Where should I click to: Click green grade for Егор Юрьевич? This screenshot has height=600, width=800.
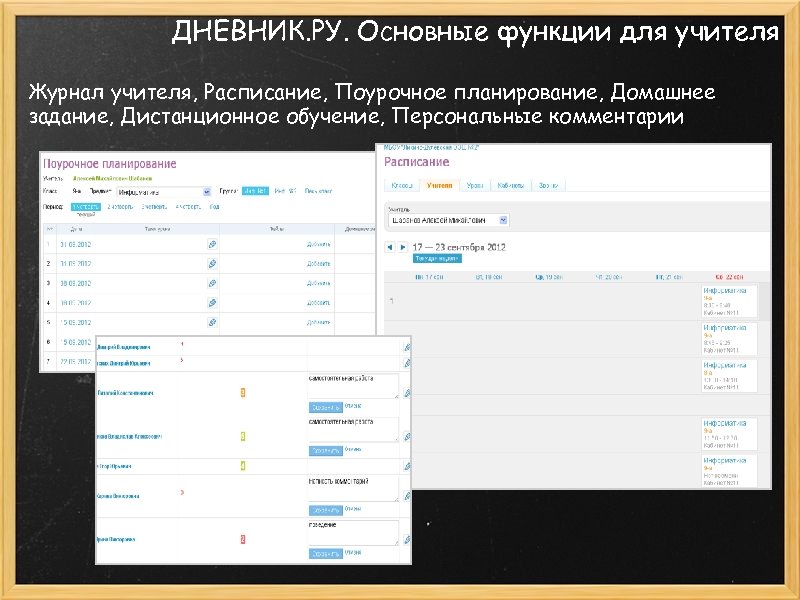243,466
